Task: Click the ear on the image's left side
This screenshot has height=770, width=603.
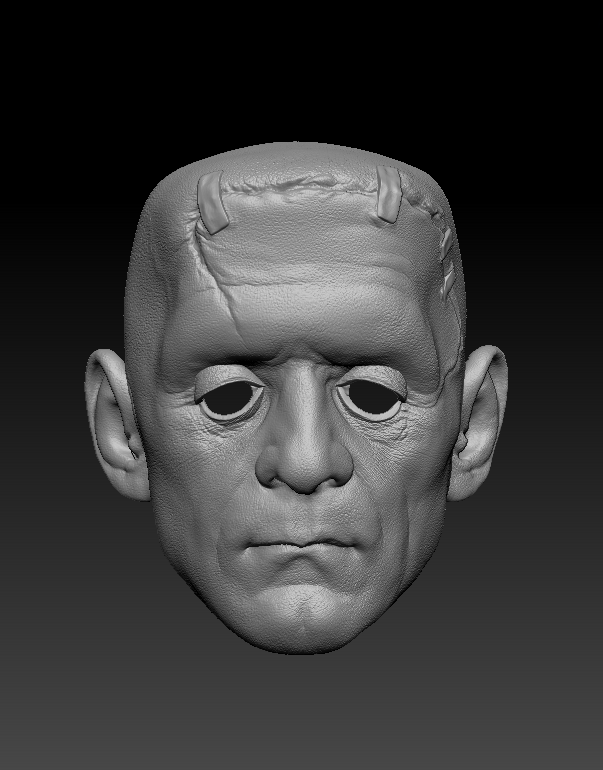Action: click(x=117, y=424)
